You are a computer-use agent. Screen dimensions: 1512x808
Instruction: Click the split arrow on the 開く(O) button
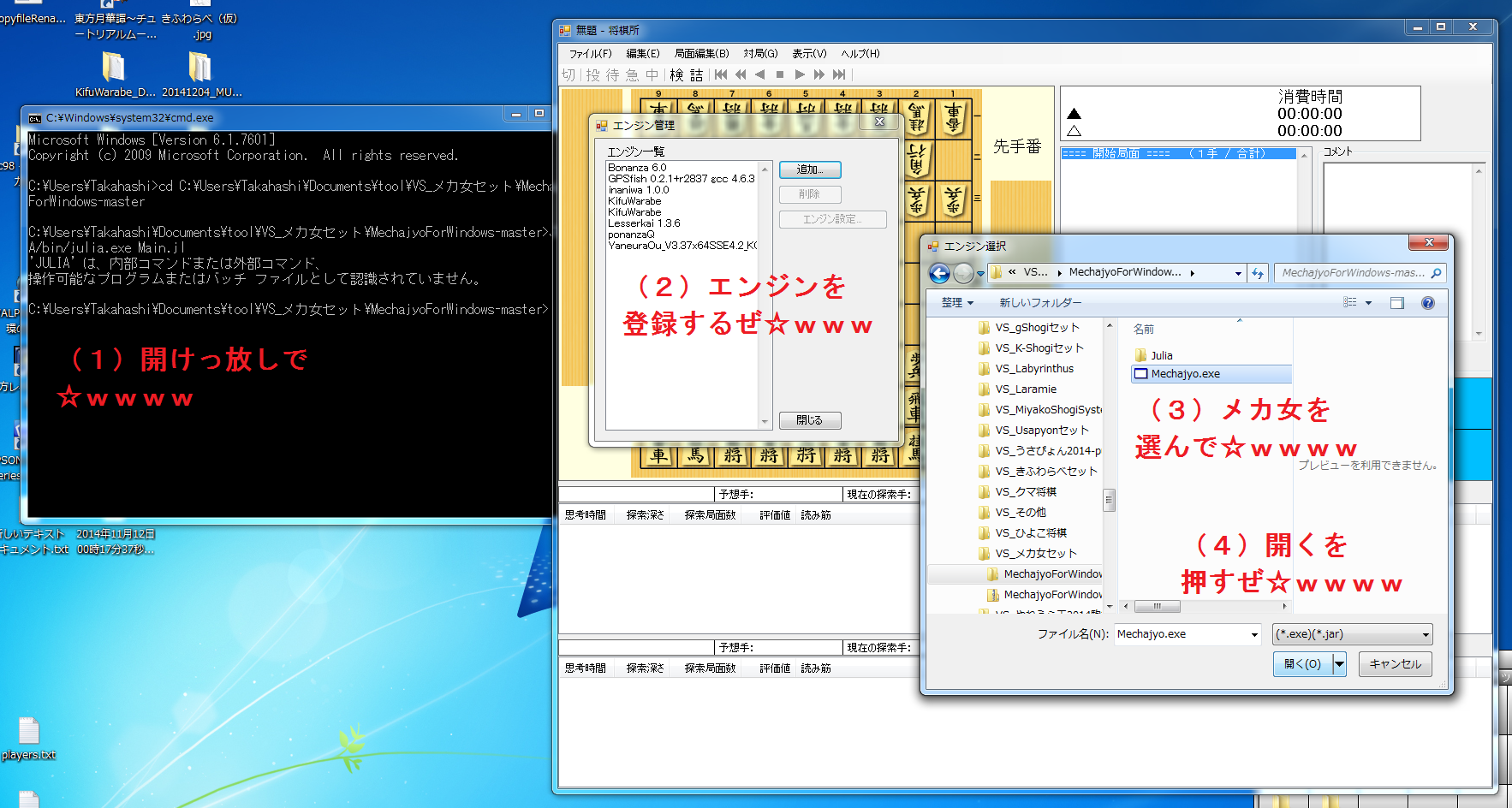(x=1340, y=664)
